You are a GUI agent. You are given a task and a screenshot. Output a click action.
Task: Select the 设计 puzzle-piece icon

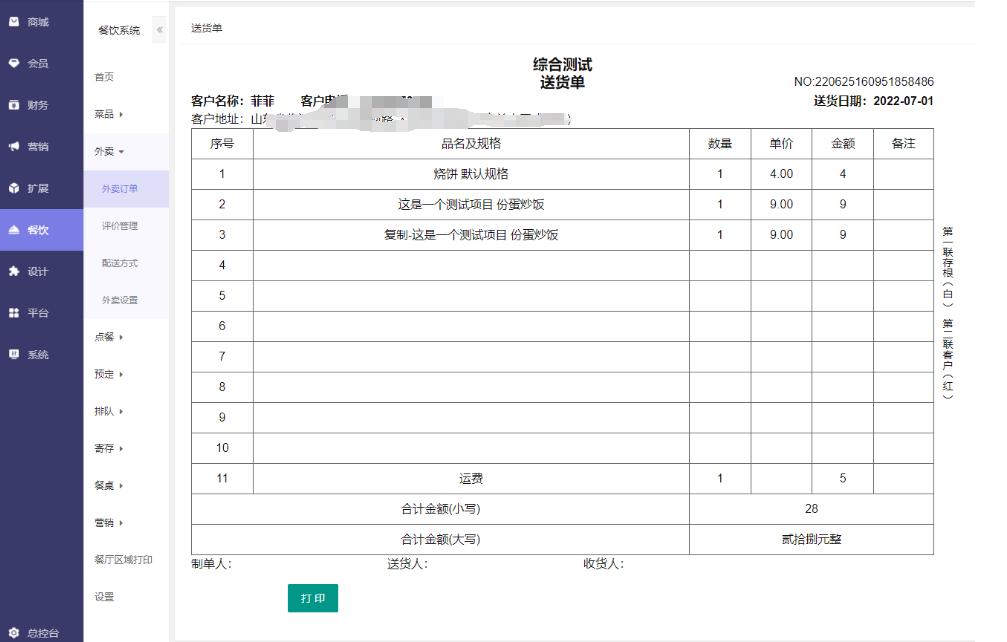[15, 271]
